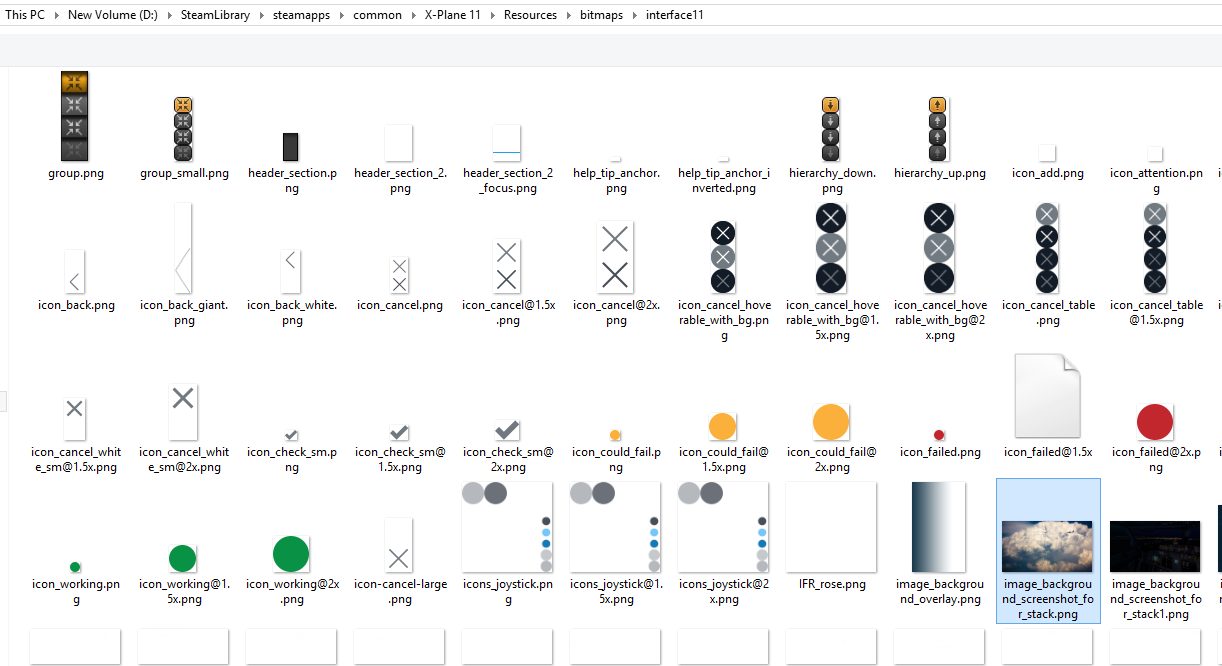The height and width of the screenshot is (666, 1222).
Task: Select the blank icon_failed@1.5x file
Action: click(1047, 396)
